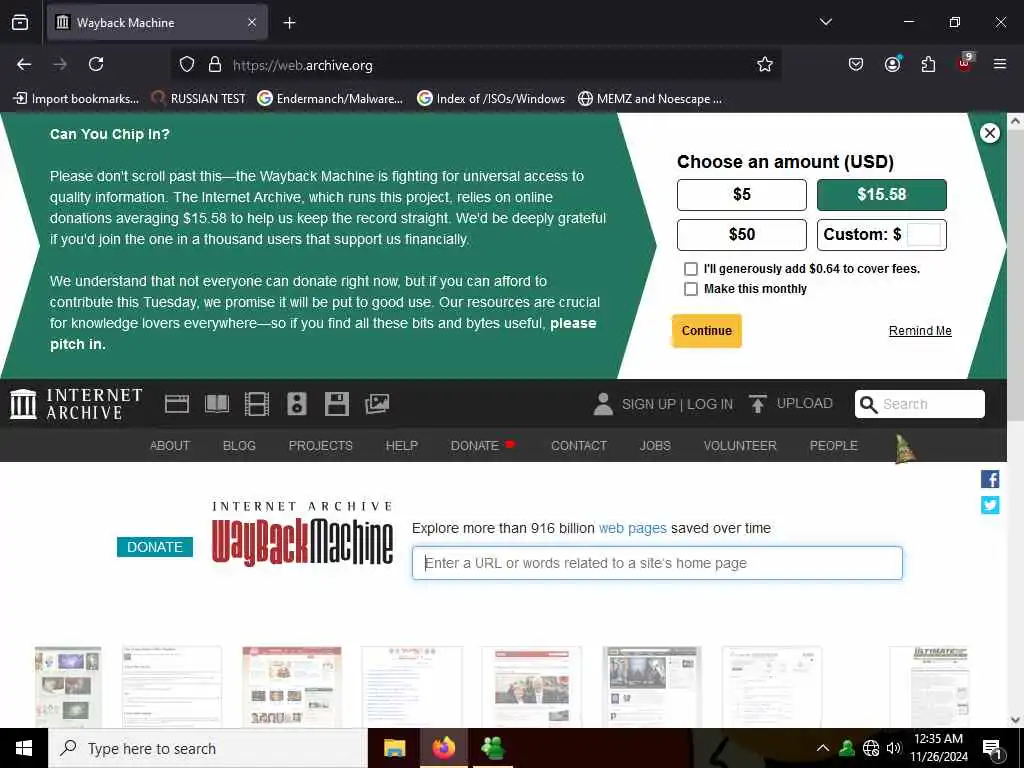Image resolution: width=1024 pixels, height=768 pixels.
Task: Open the Audio speaker icon
Action: [x=296, y=404]
